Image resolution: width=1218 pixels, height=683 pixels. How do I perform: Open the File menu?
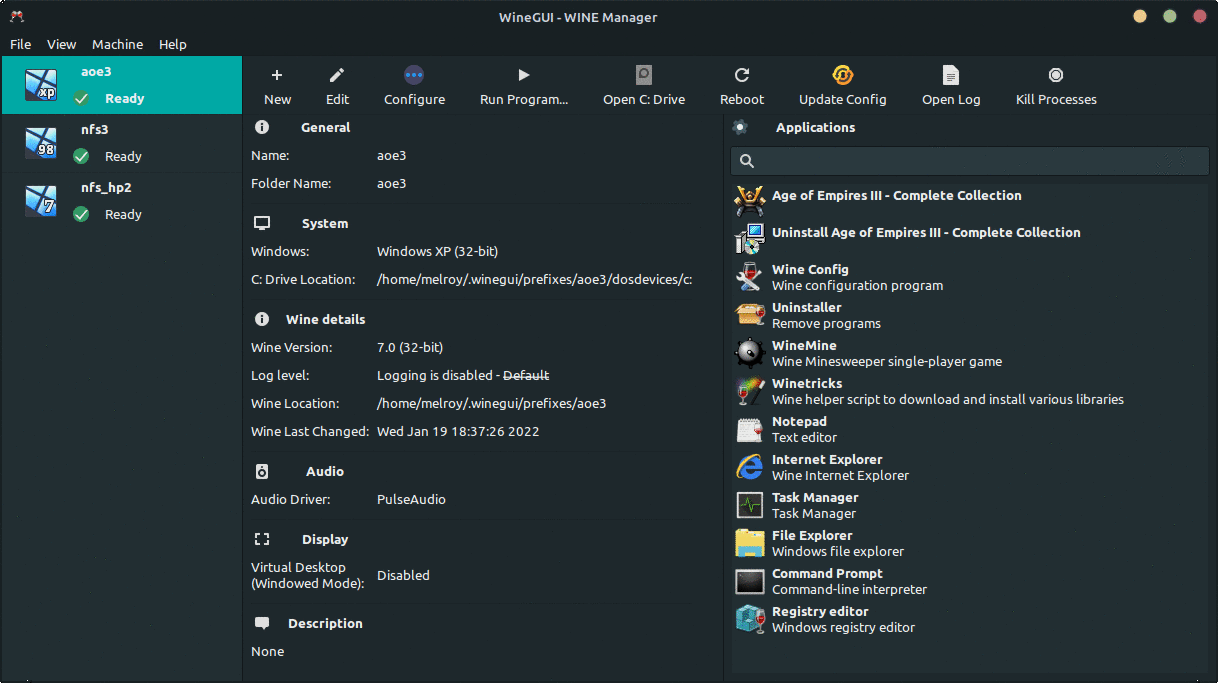(20, 44)
